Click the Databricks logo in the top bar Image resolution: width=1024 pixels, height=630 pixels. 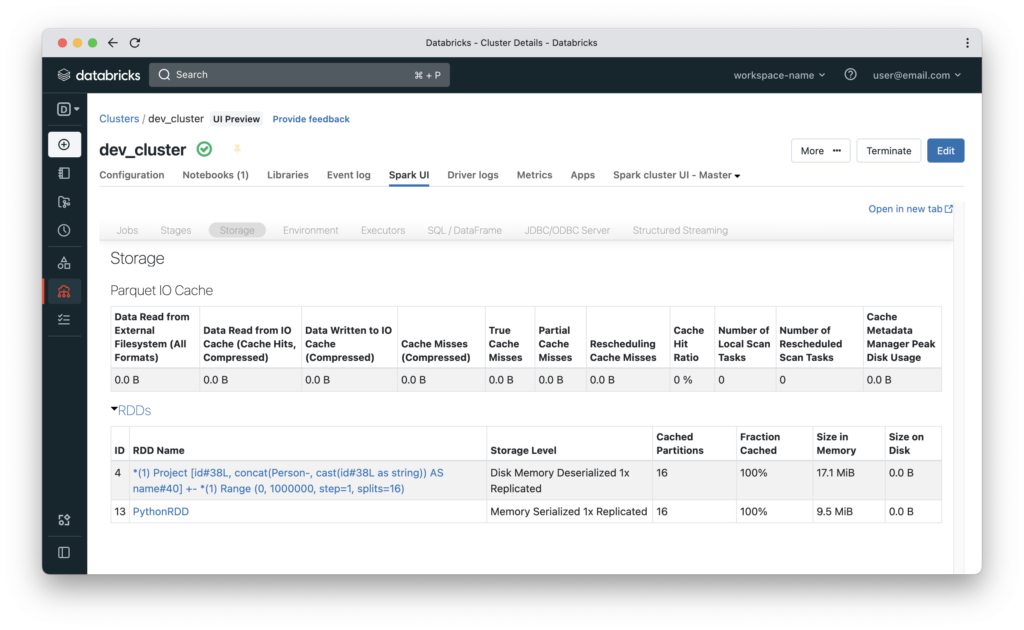(x=99, y=74)
